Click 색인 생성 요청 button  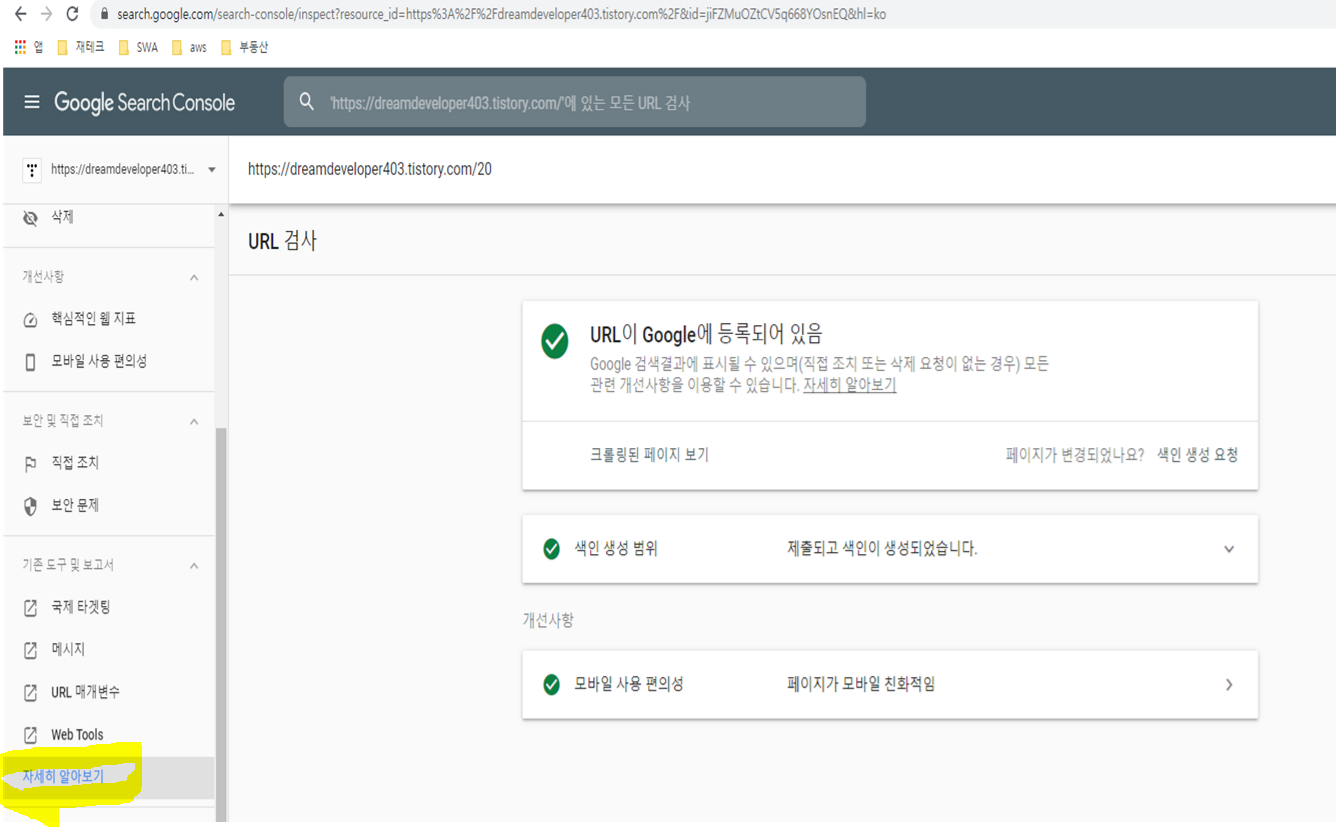pyautogui.click(x=1197, y=455)
